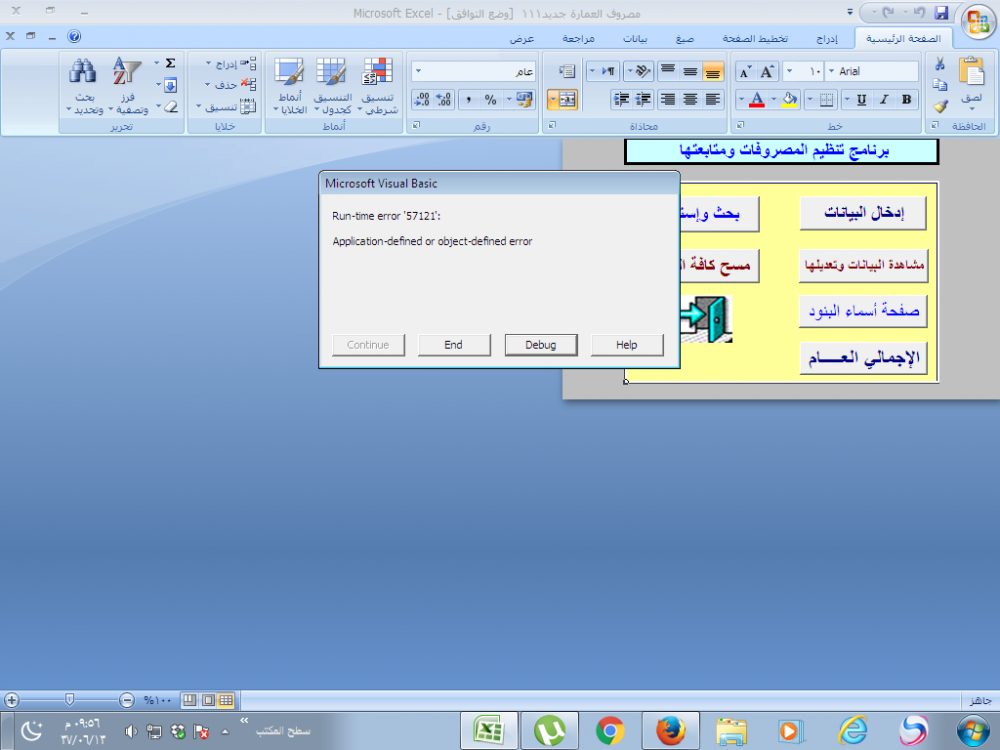Open the Arial font name dropdown
The height and width of the screenshot is (750, 1000).
pos(830,71)
